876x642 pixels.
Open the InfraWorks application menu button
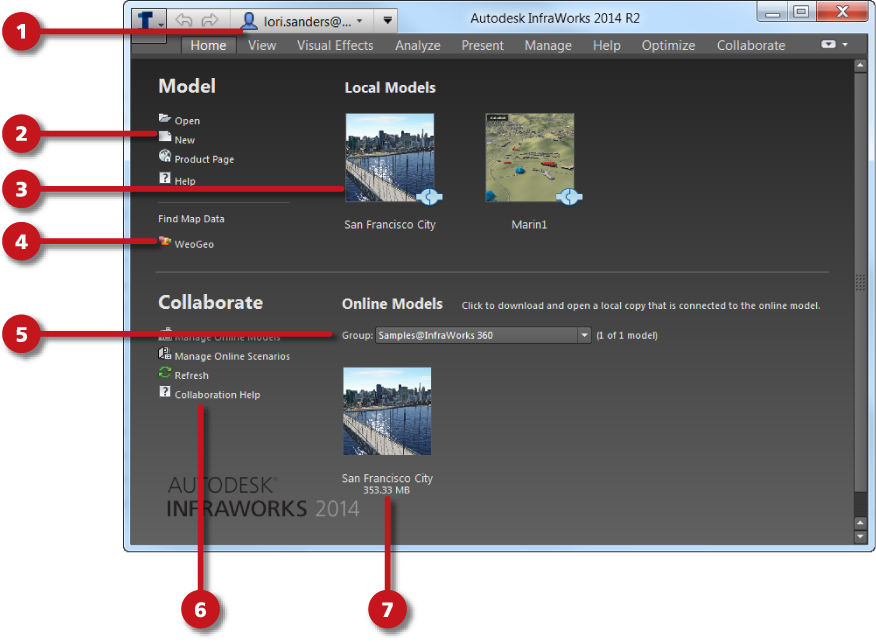pos(149,21)
